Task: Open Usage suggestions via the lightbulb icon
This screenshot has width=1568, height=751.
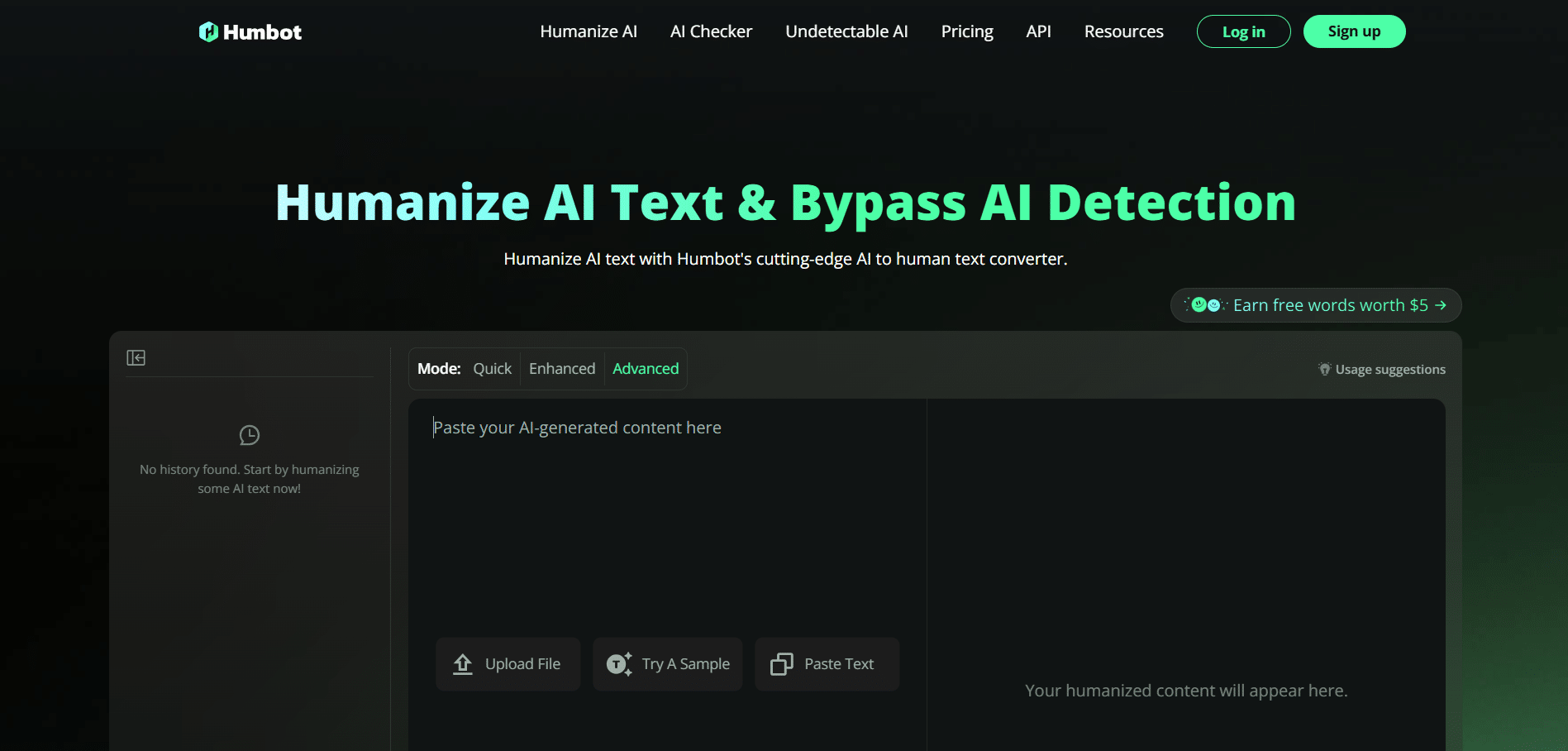Action: pyautogui.click(x=1325, y=369)
